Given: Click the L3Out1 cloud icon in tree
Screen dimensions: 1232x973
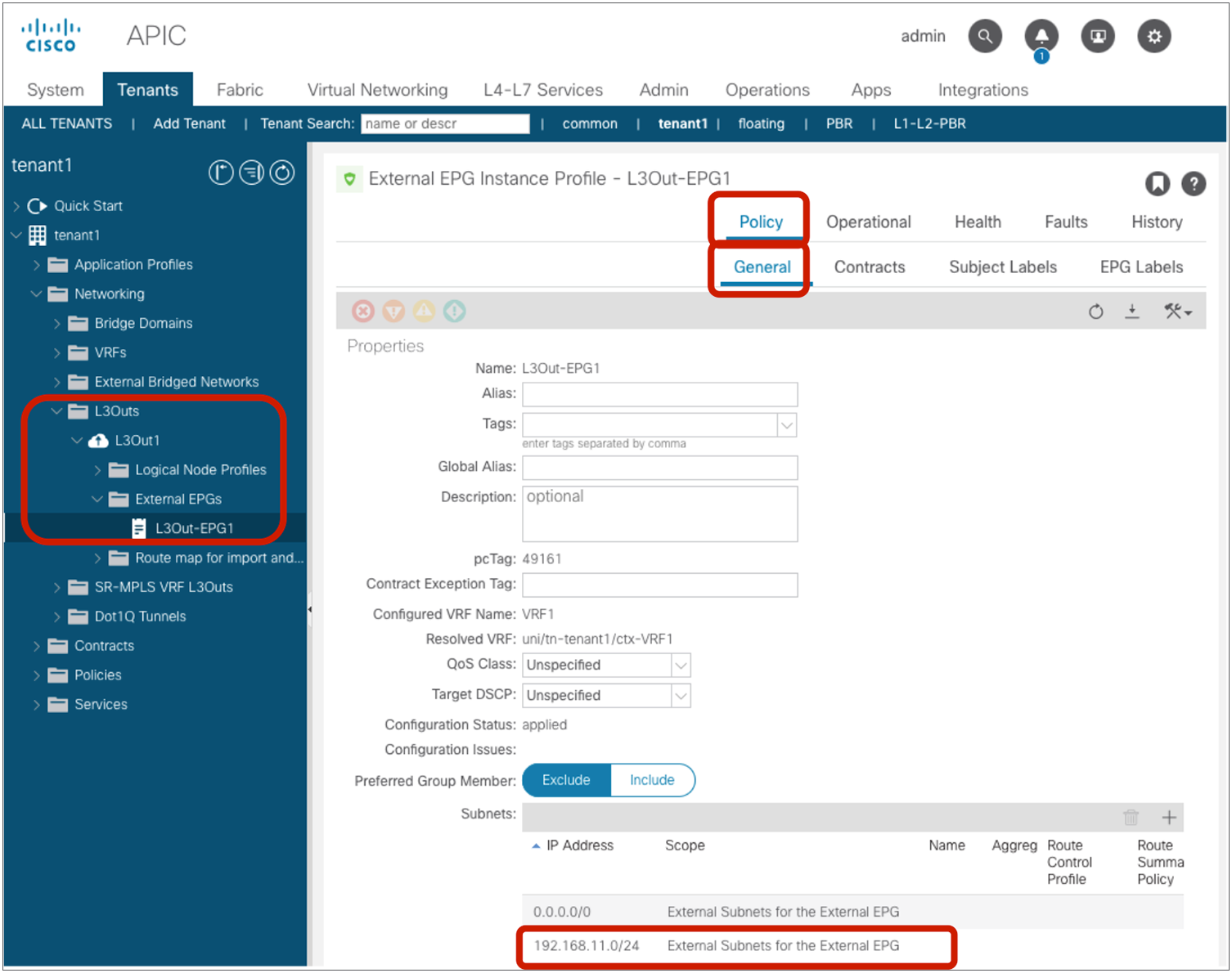Looking at the screenshot, I should (98, 441).
